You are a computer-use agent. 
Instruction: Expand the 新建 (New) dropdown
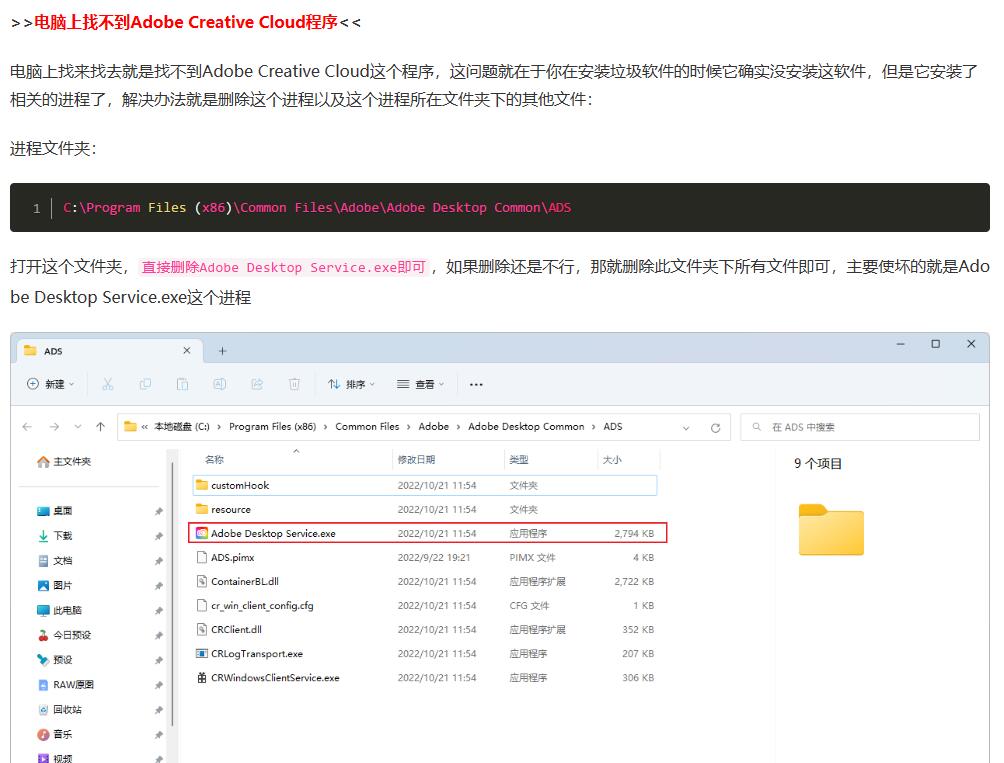click(51, 384)
